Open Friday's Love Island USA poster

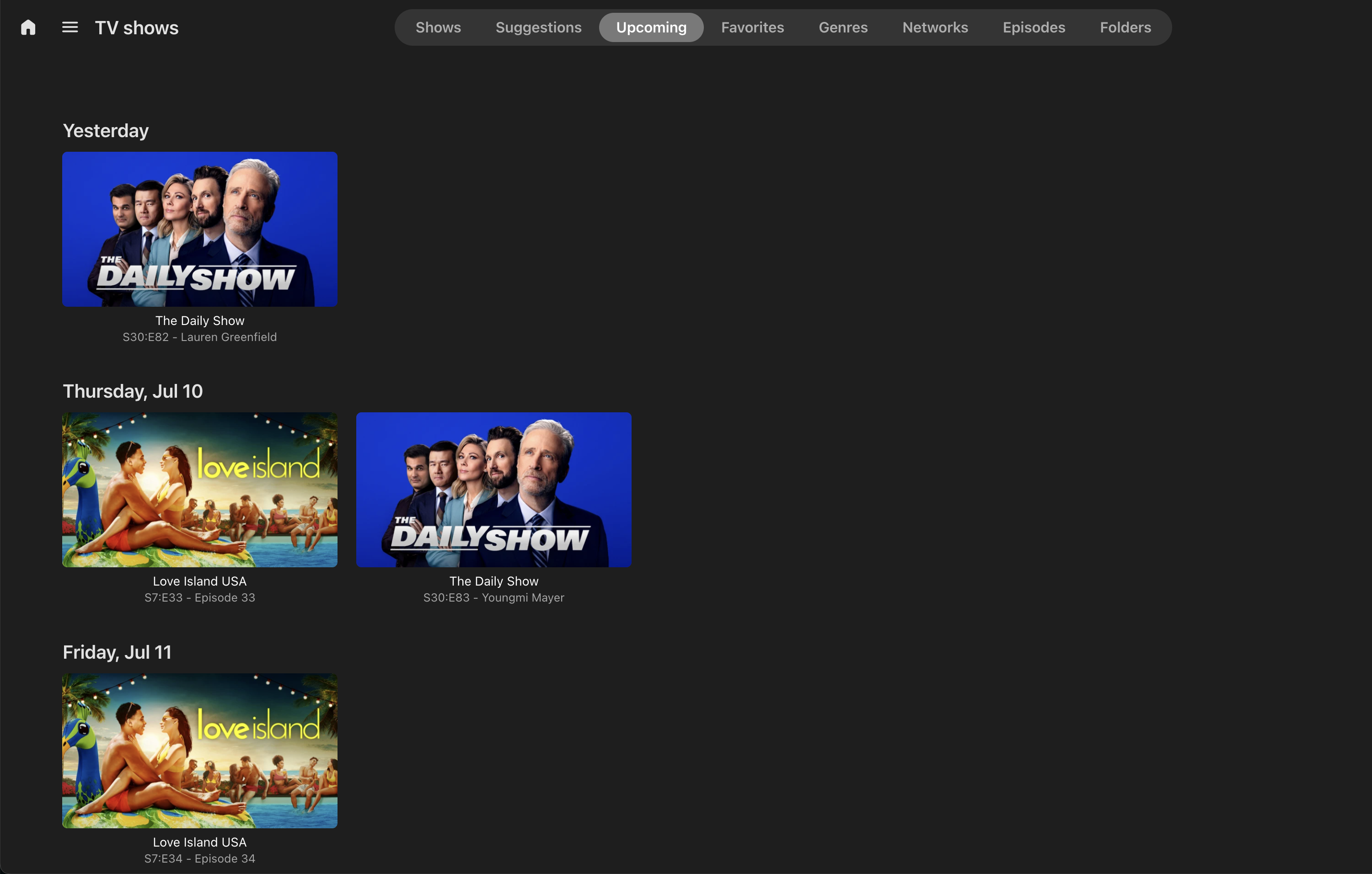[199, 750]
